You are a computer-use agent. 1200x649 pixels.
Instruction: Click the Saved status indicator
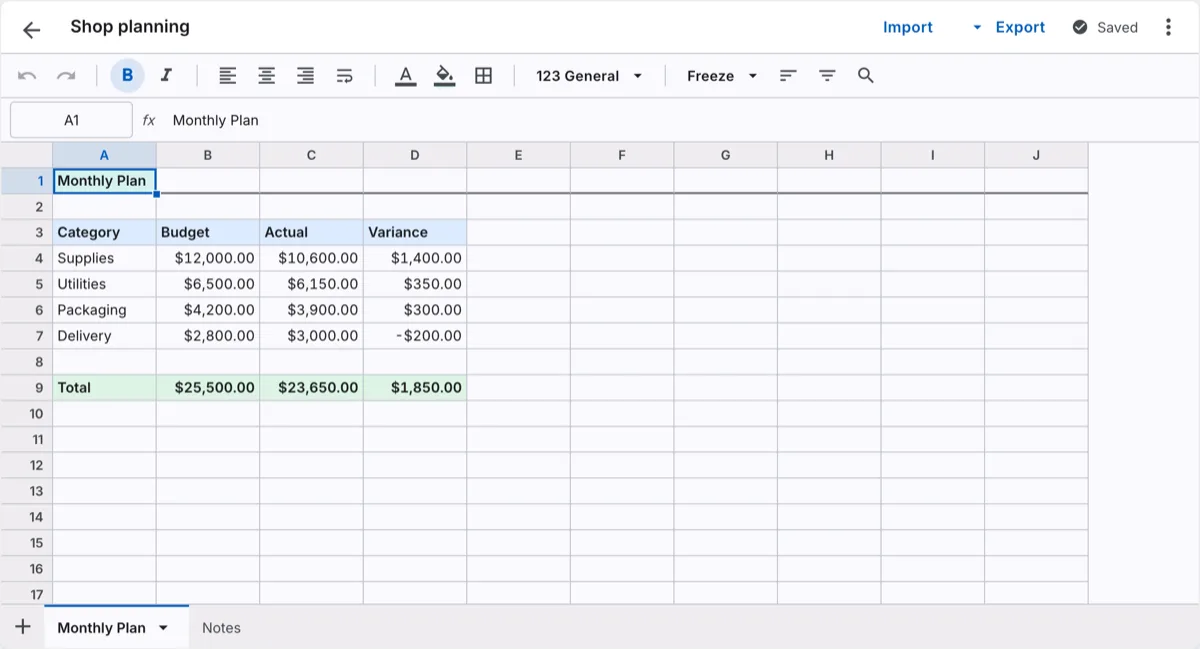1105,28
